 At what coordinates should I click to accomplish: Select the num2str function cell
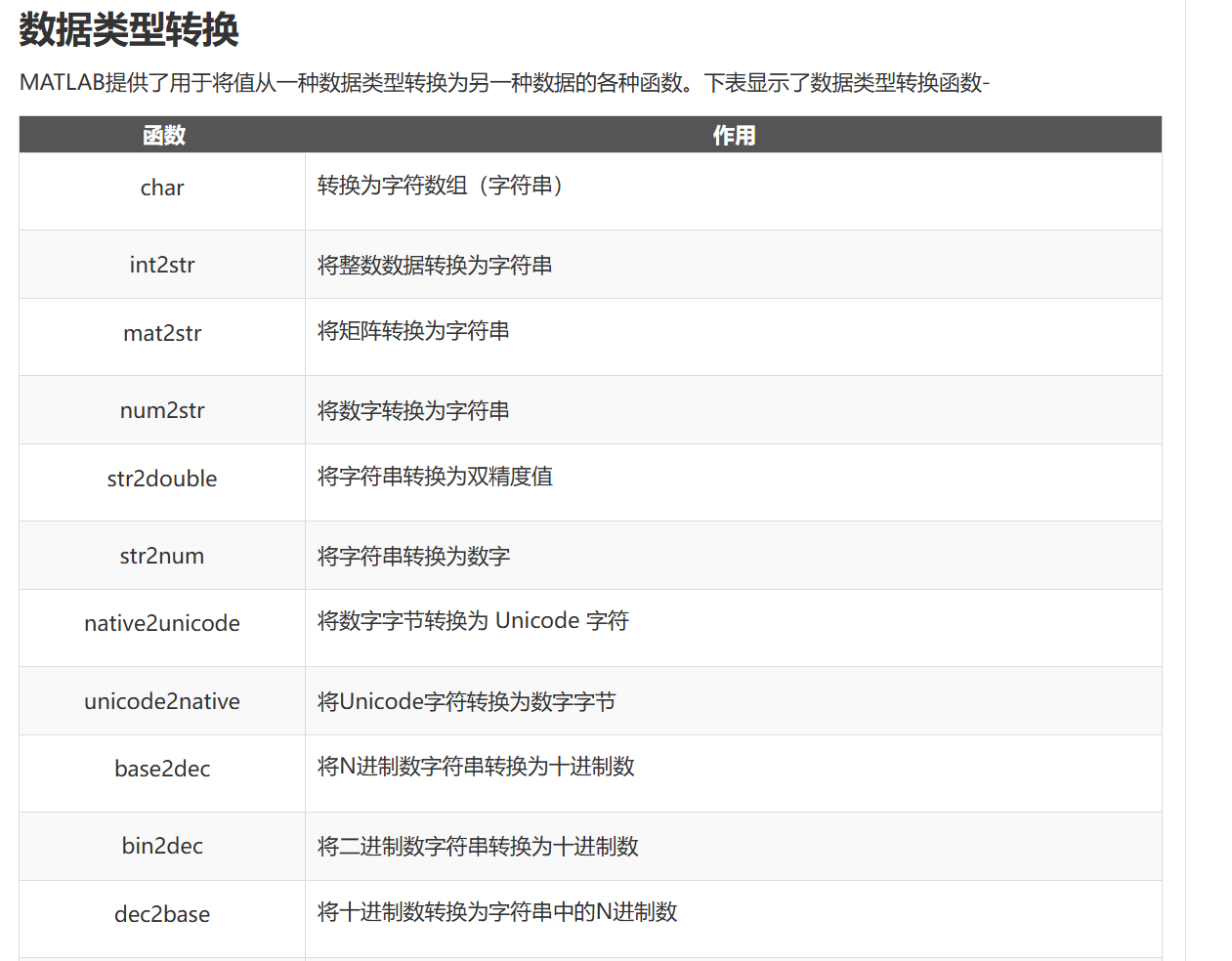click(162, 410)
